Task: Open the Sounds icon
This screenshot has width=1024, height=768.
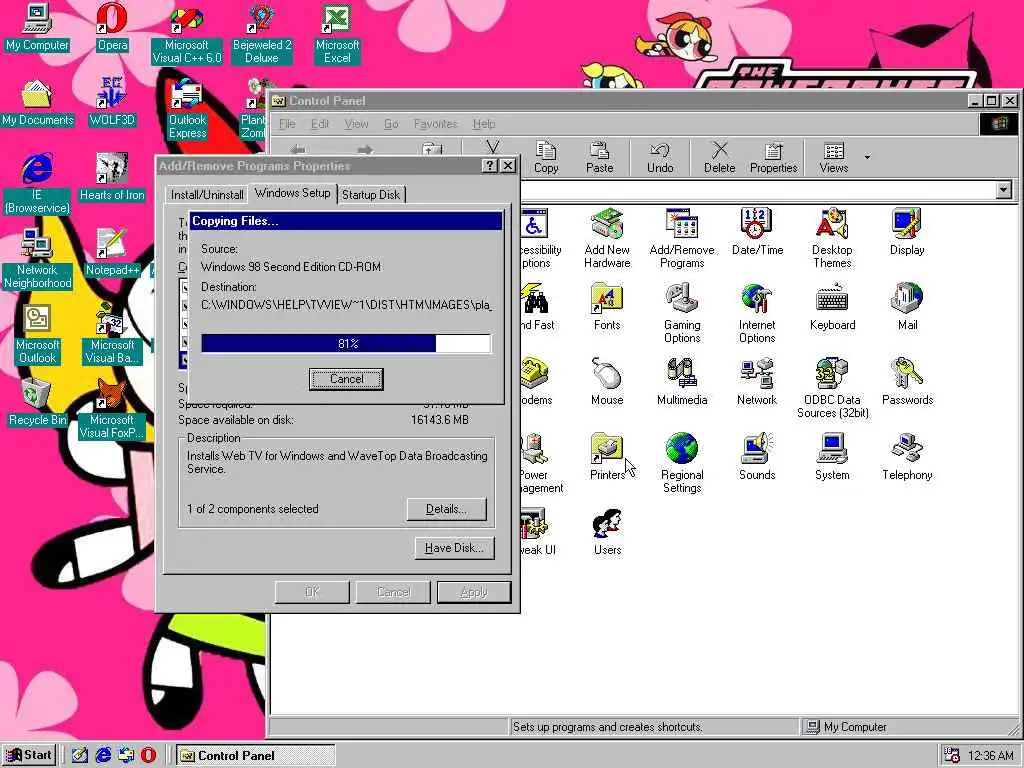Action: point(757,457)
